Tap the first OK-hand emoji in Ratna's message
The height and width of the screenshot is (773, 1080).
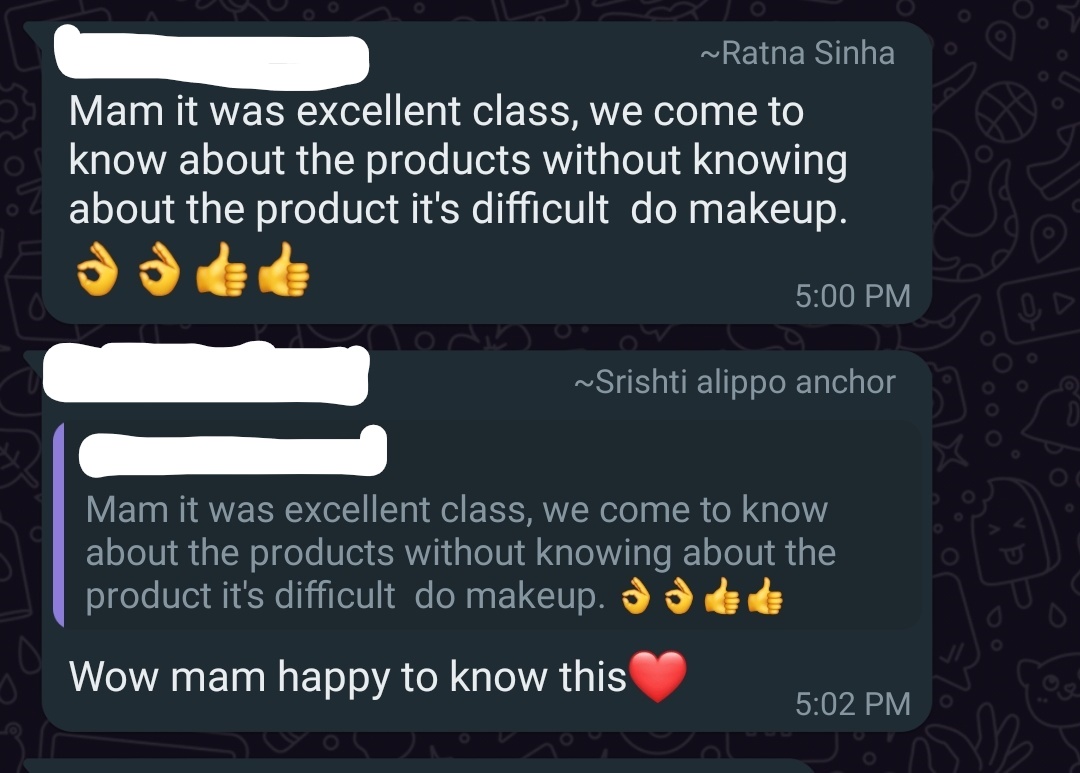(x=97, y=269)
